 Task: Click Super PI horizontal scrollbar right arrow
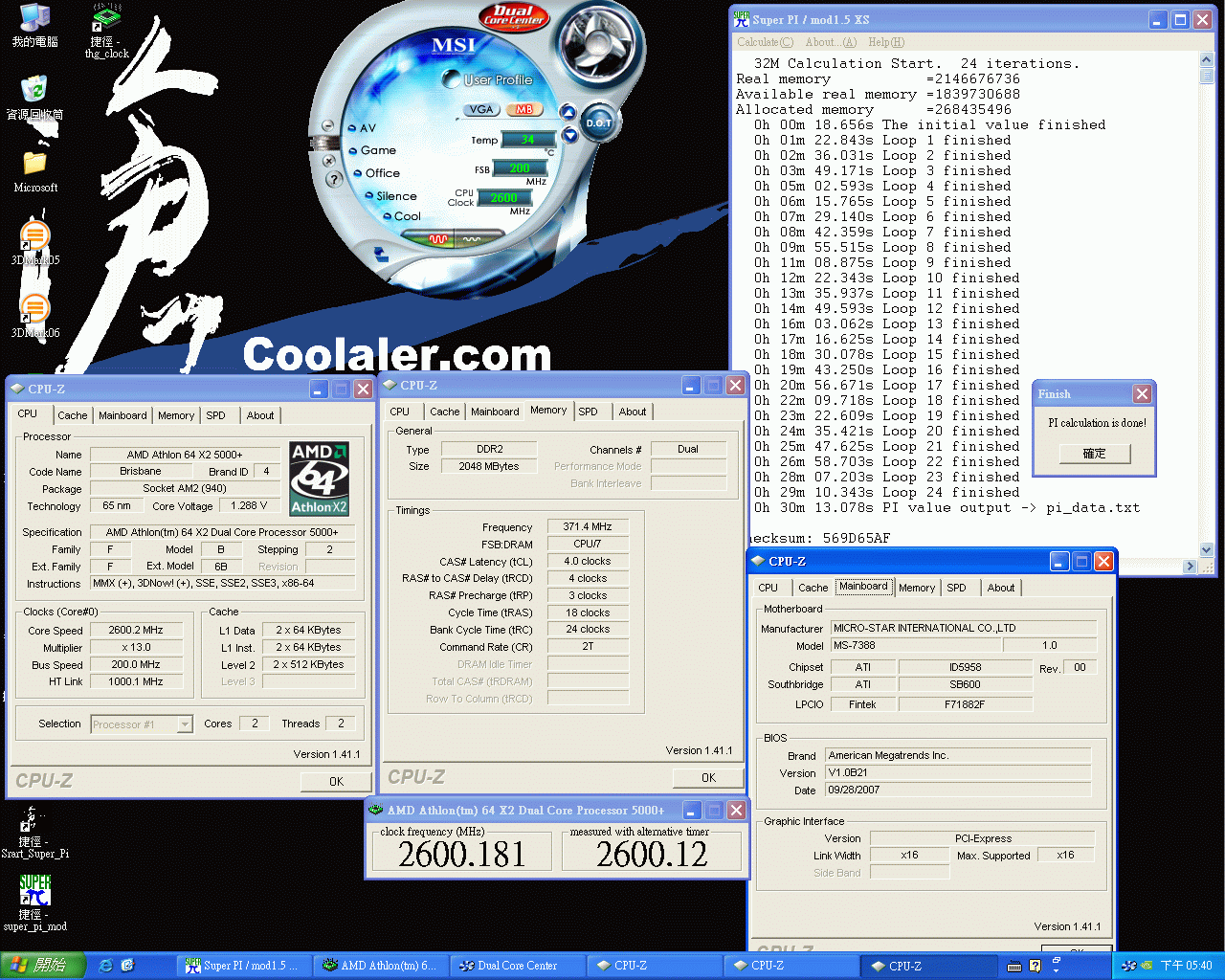pos(1192,566)
